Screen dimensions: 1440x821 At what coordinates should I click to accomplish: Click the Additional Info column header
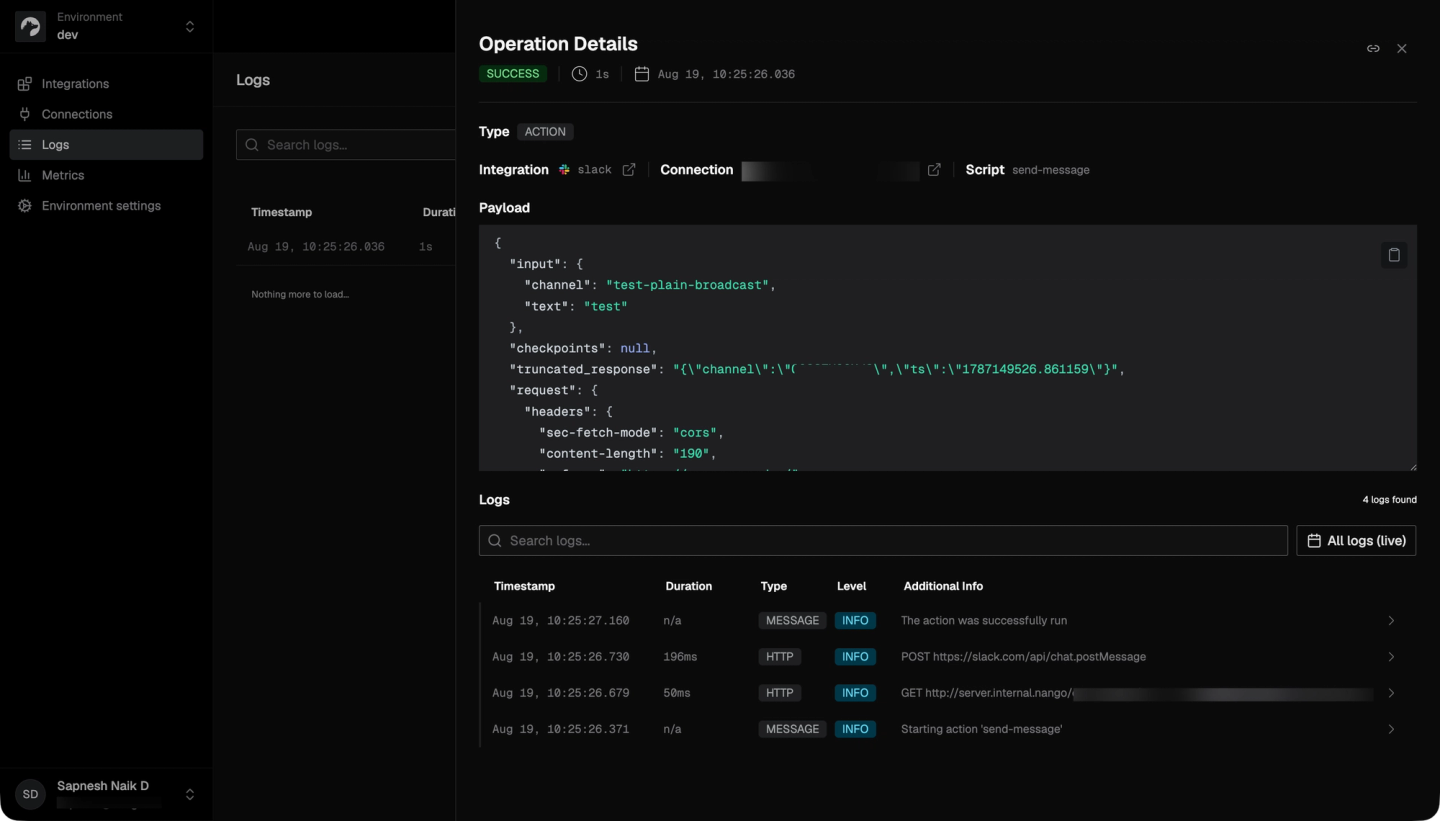tap(943, 586)
